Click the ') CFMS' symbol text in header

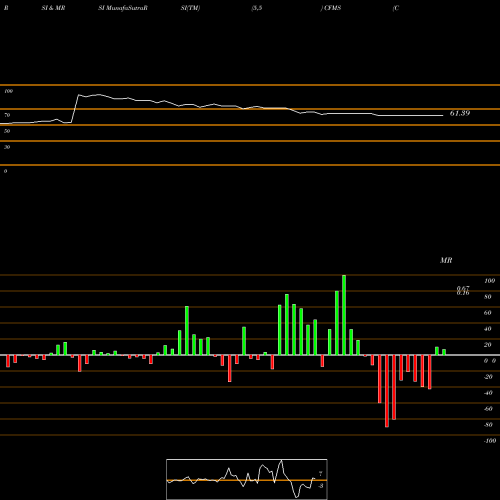click(x=331, y=8)
